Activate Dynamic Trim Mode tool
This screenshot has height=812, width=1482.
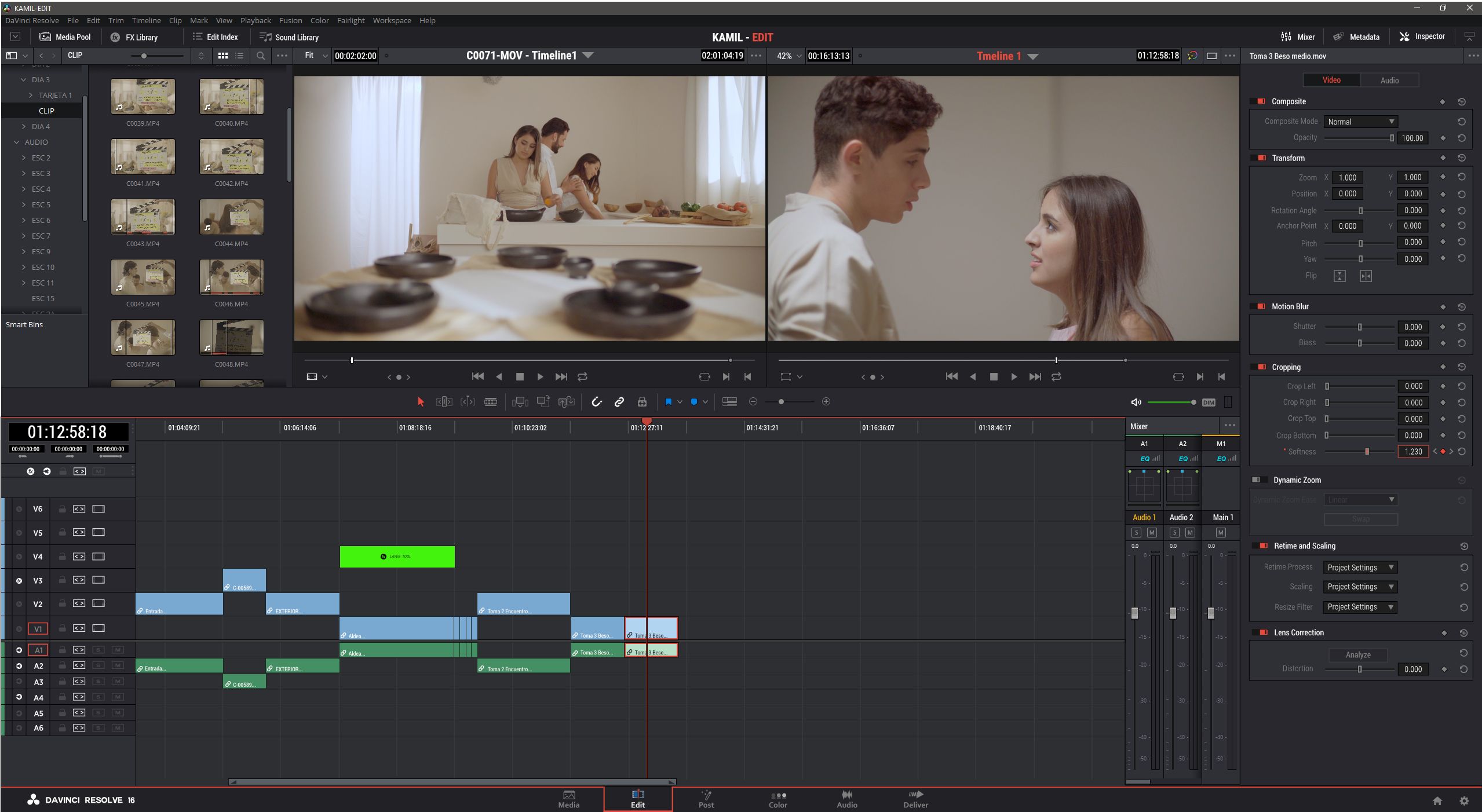468,401
